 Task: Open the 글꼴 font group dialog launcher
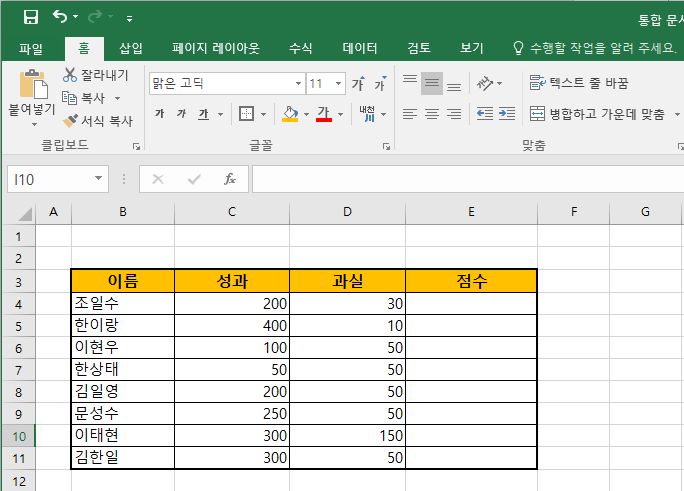386,147
